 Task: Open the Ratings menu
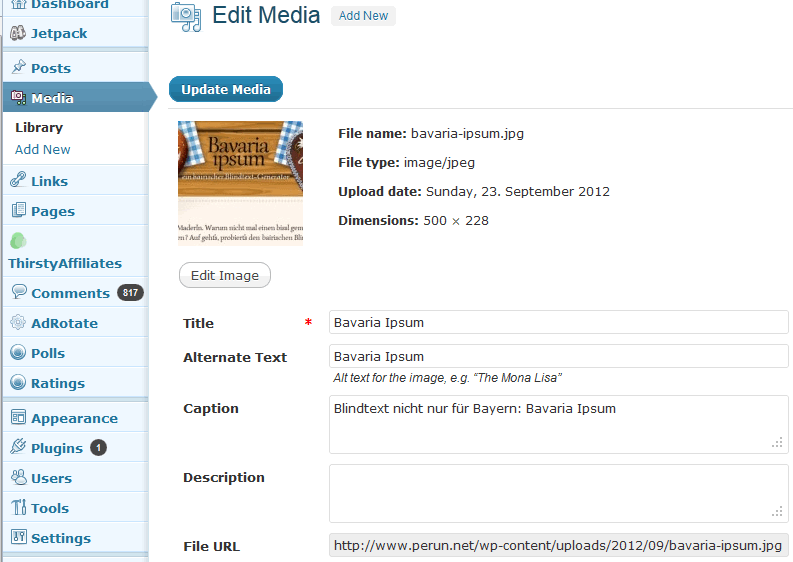pos(58,383)
